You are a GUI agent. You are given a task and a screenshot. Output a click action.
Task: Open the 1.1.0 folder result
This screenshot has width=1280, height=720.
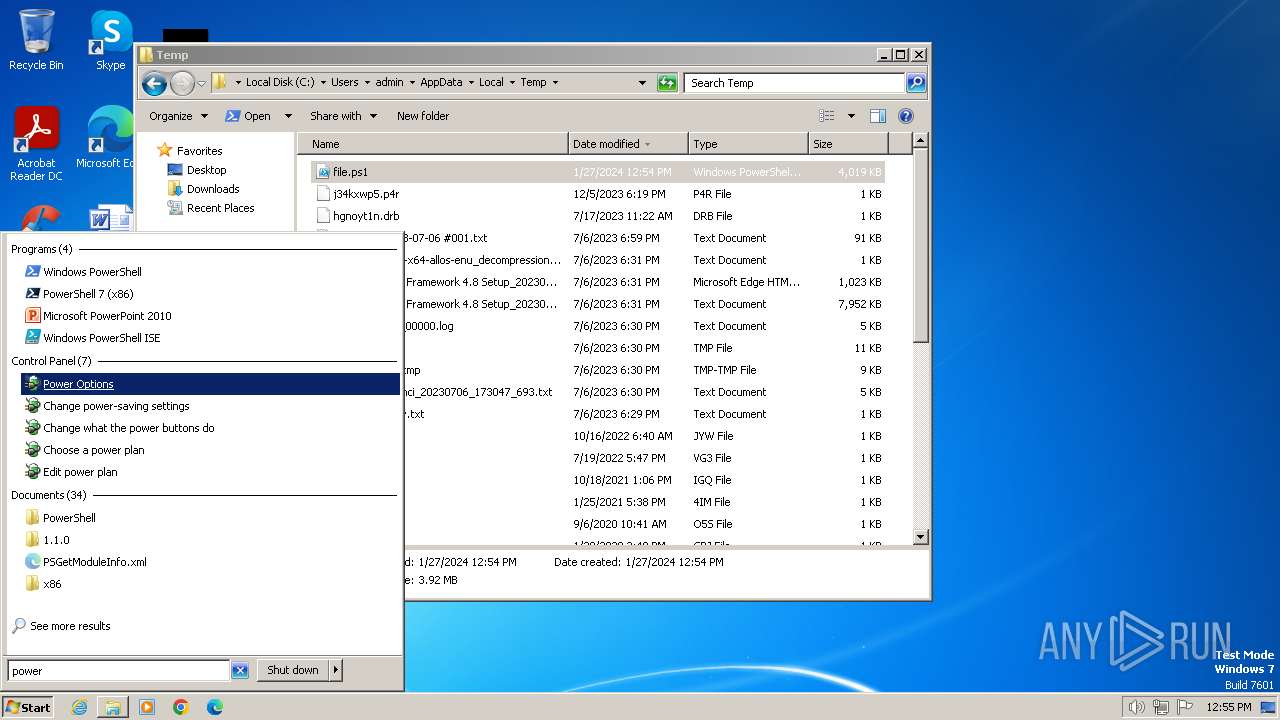coord(56,540)
